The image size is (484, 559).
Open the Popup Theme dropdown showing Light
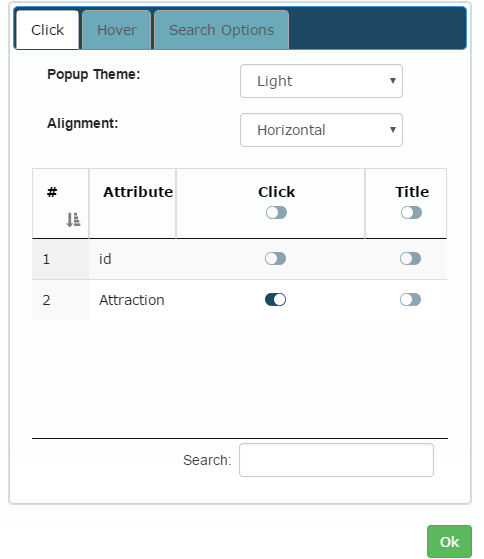(321, 81)
